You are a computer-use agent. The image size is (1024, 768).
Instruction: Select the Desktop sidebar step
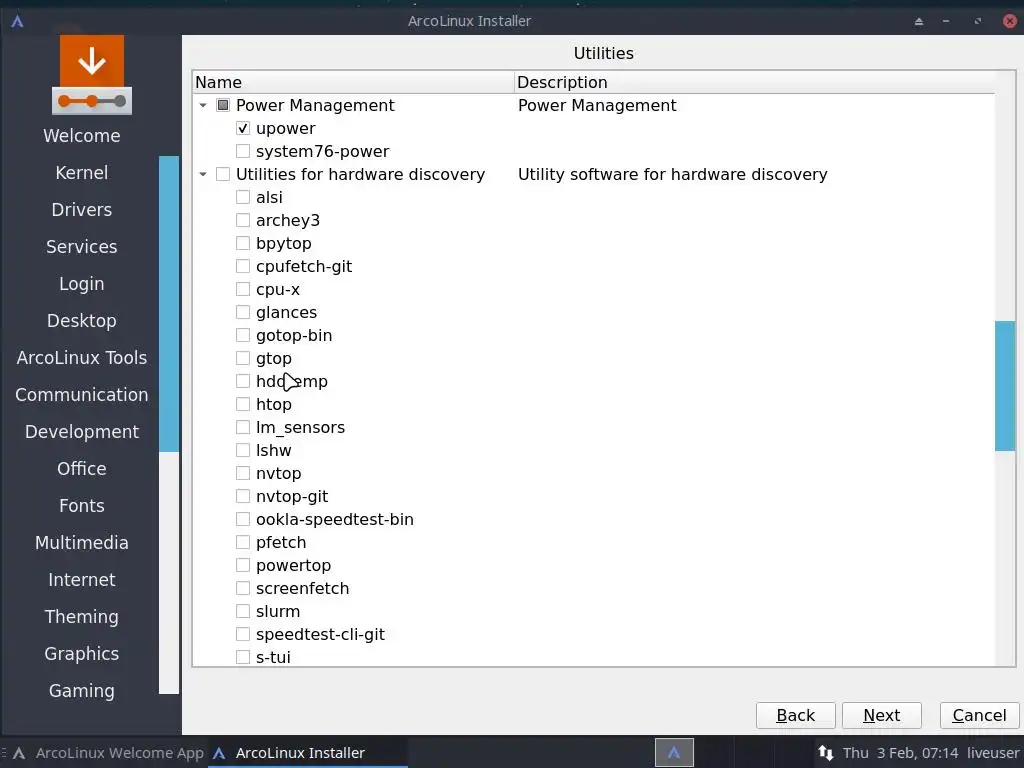[82, 321]
